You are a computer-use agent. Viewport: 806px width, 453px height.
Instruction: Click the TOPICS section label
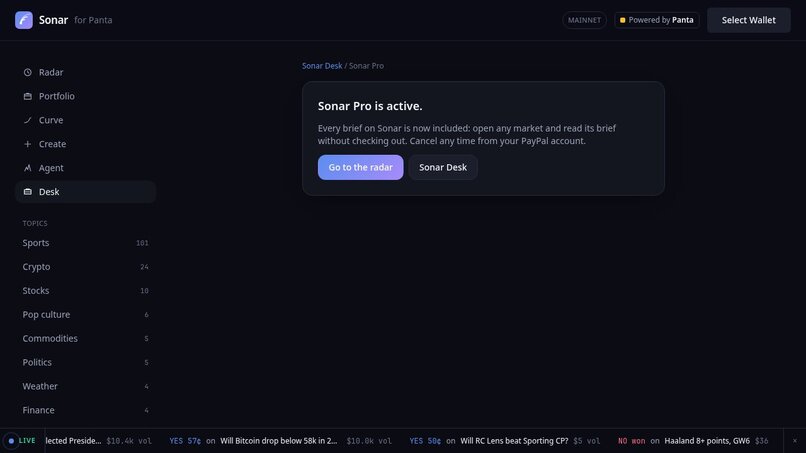(35, 223)
